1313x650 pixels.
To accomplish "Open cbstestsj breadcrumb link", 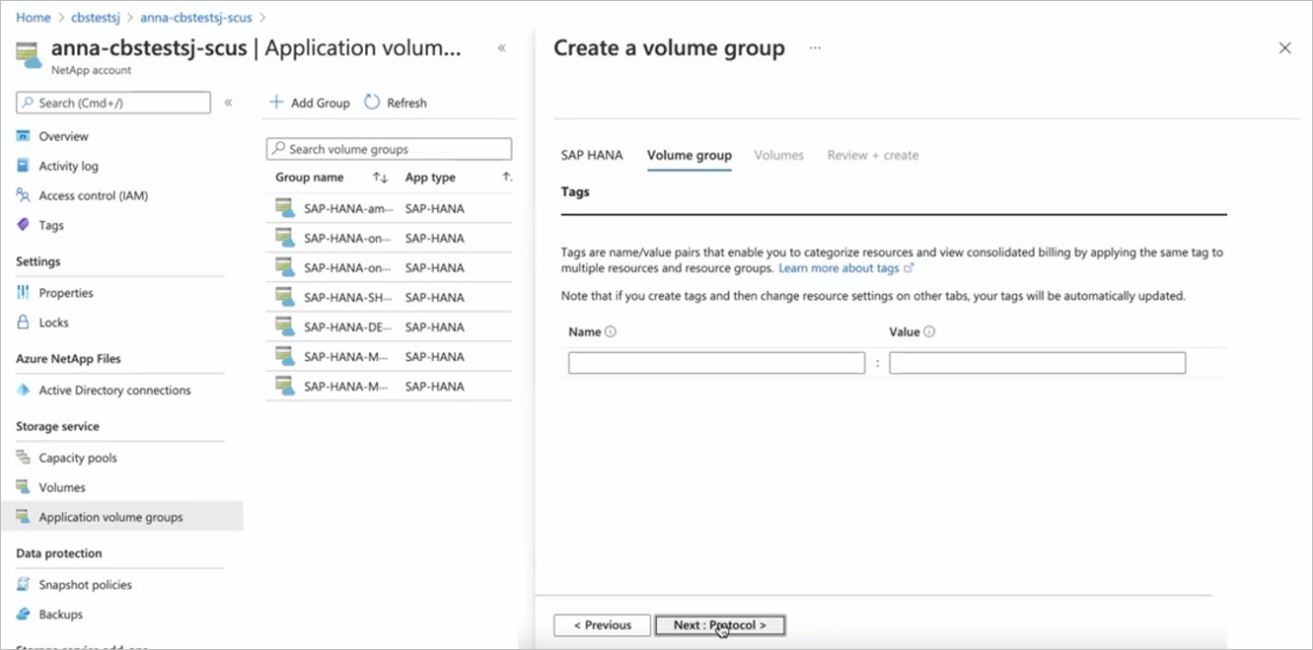I will 95,18.
